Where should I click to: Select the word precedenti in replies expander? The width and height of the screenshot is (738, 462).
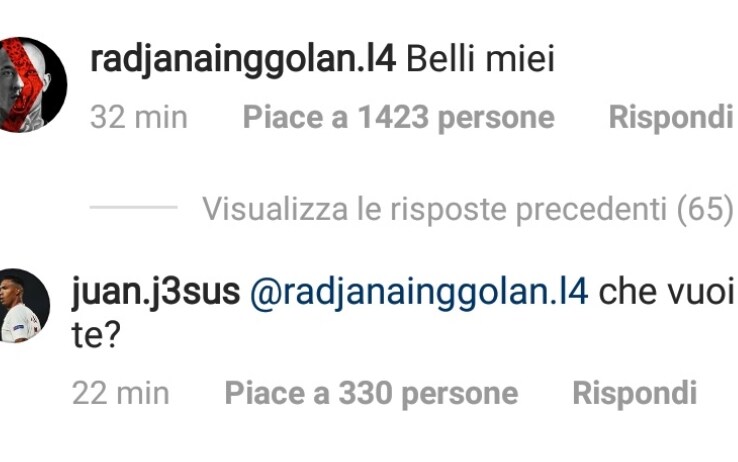coord(591,209)
